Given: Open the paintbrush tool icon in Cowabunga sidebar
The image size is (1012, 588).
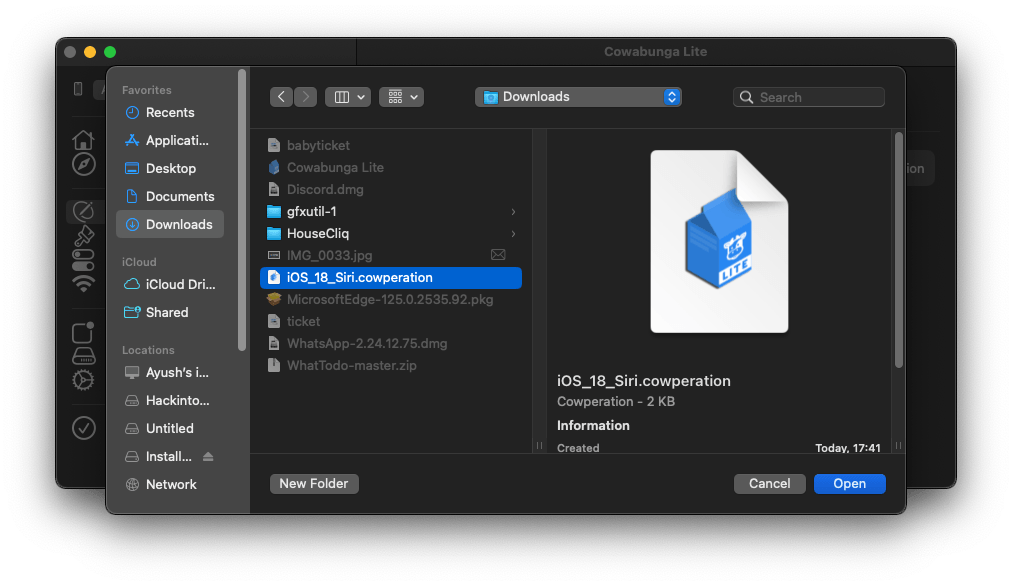Looking at the screenshot, I should 83,236.
